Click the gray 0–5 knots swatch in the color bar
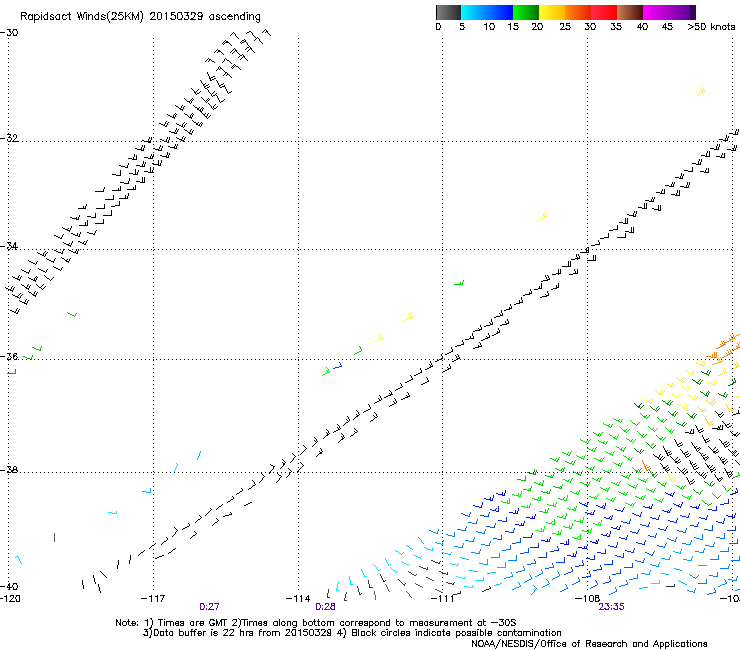 tap(448, 12)
